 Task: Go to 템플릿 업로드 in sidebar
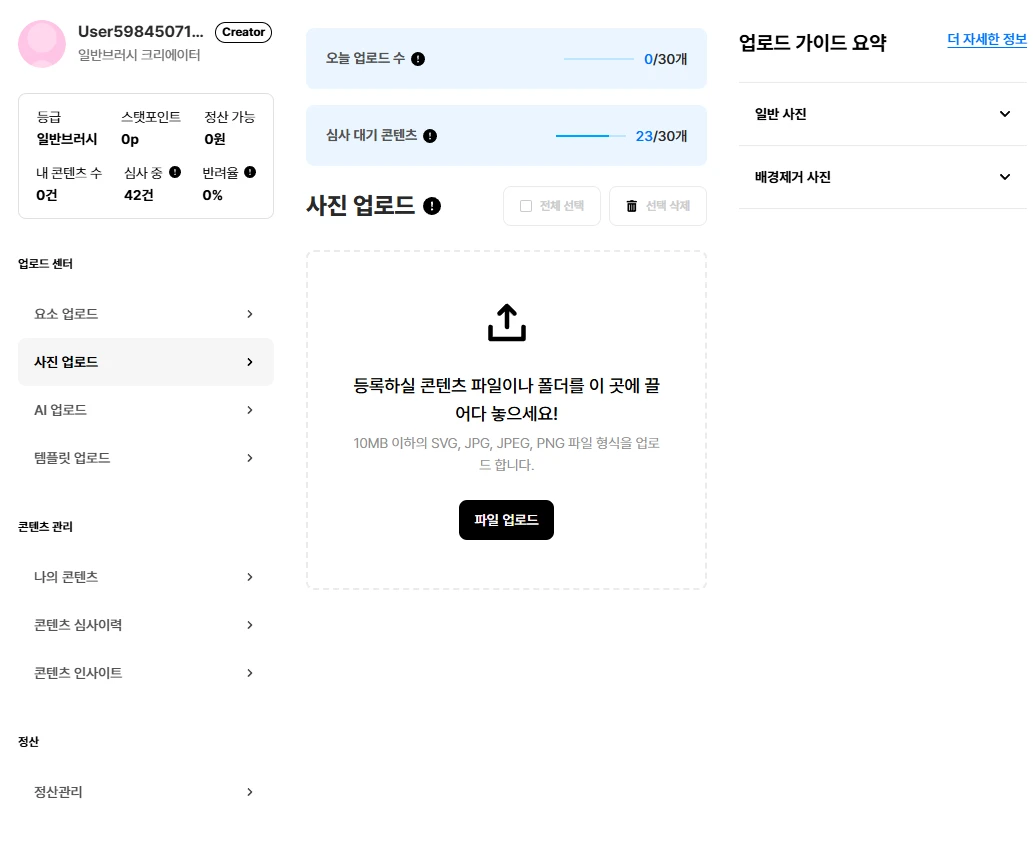pyautogui.click(x=145, y=458)
